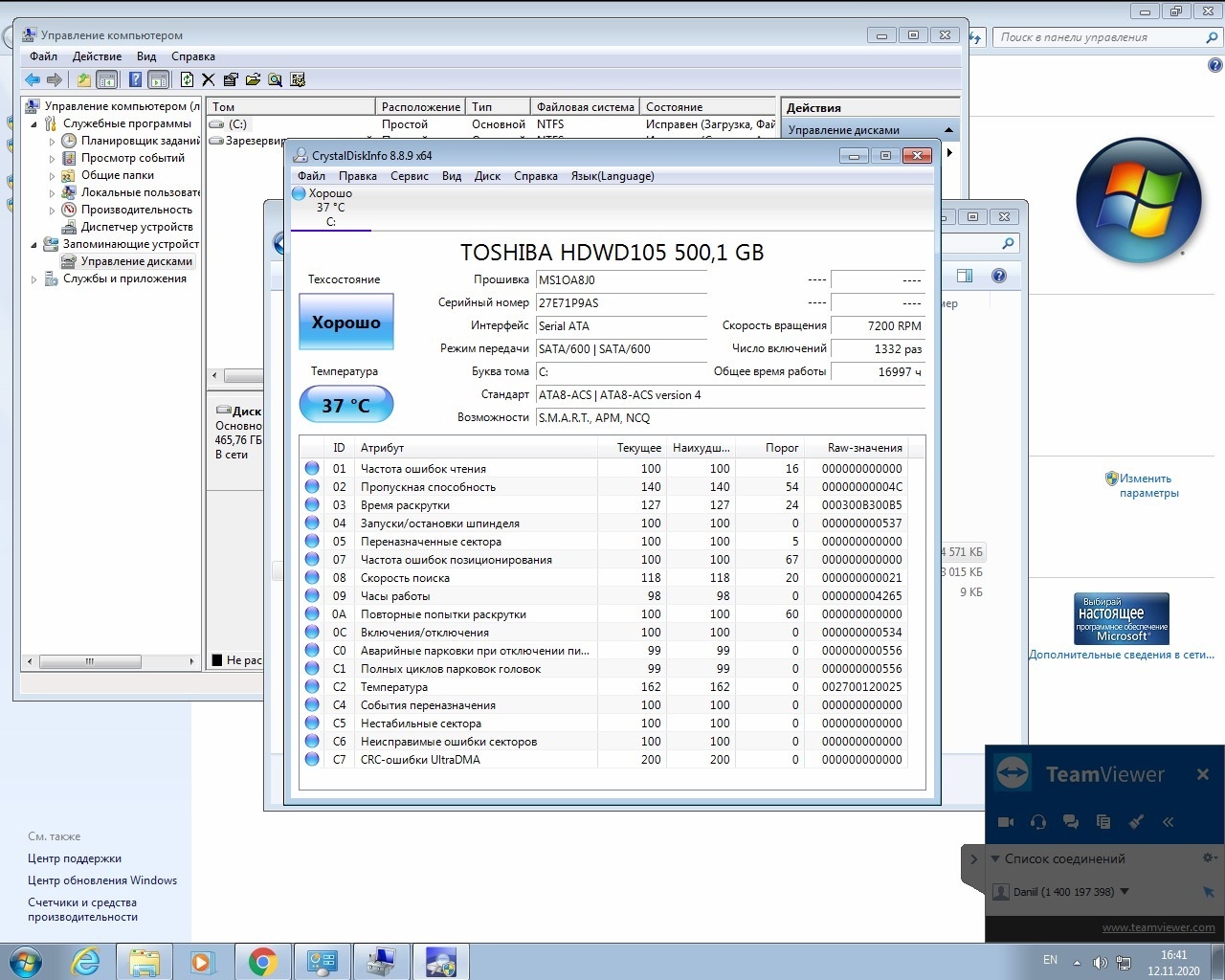This screenshot has width=1225, height=980.
Task: Open Язык(Language) menu in CrystalDiskInfo
Action: [612, 176]
